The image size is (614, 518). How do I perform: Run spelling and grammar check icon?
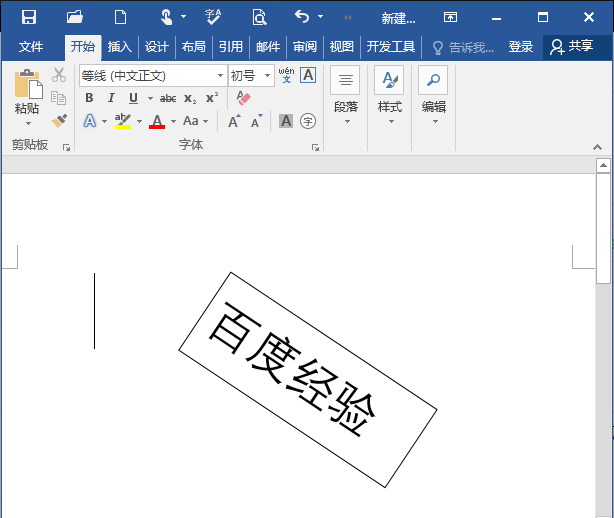213,17
